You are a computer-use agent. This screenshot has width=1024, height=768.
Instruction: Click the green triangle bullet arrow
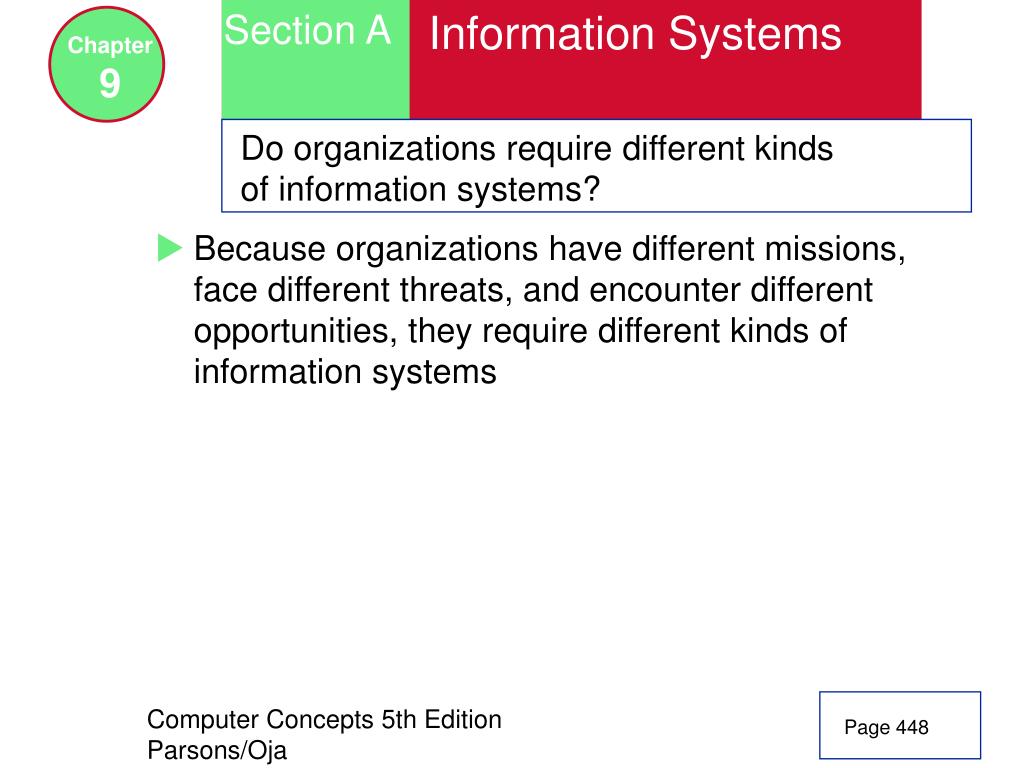pos(170,248)
